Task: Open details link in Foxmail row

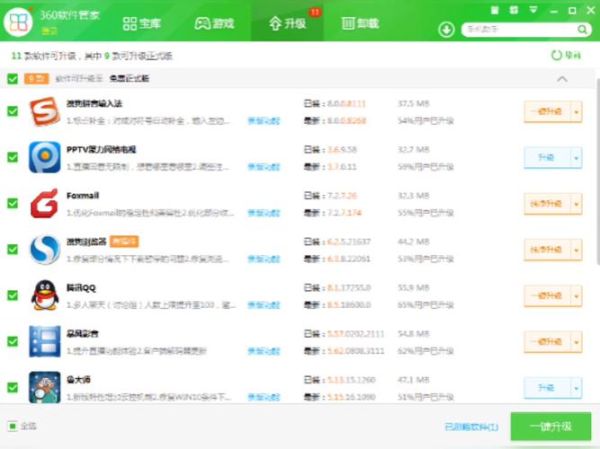Action: (264, 213)
